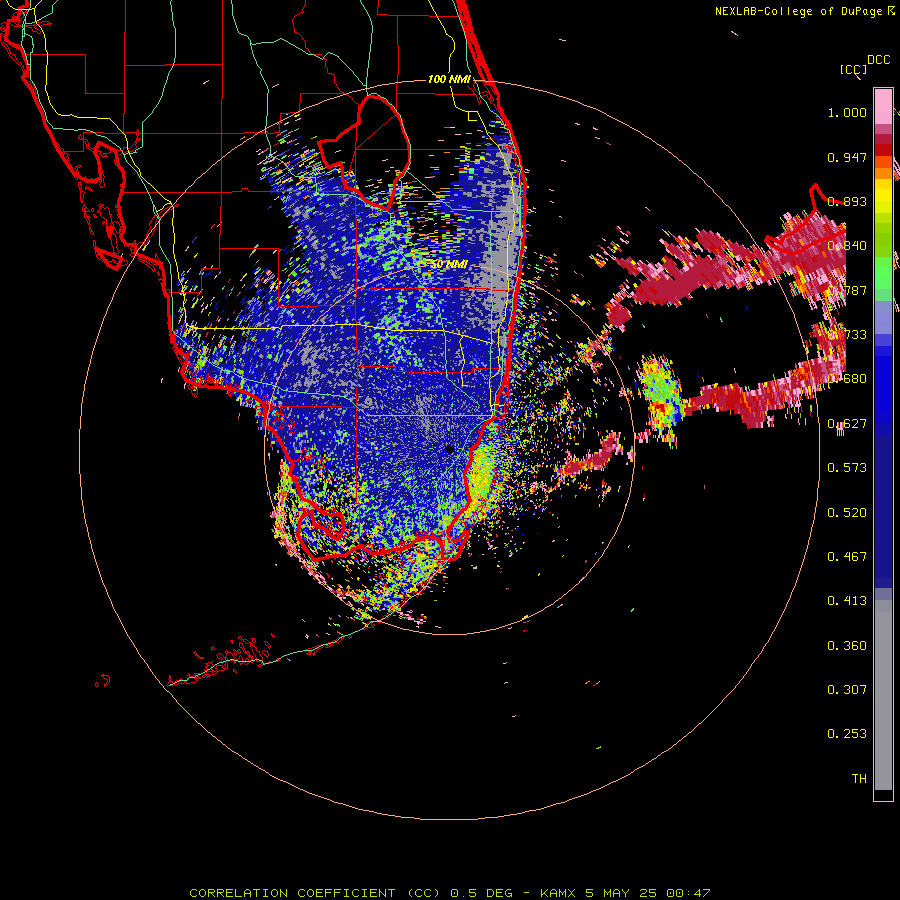Viewport: 900px width, 900px height.
Task: Click the [CC] legend unit label
Action: click(x=854, y=69)
